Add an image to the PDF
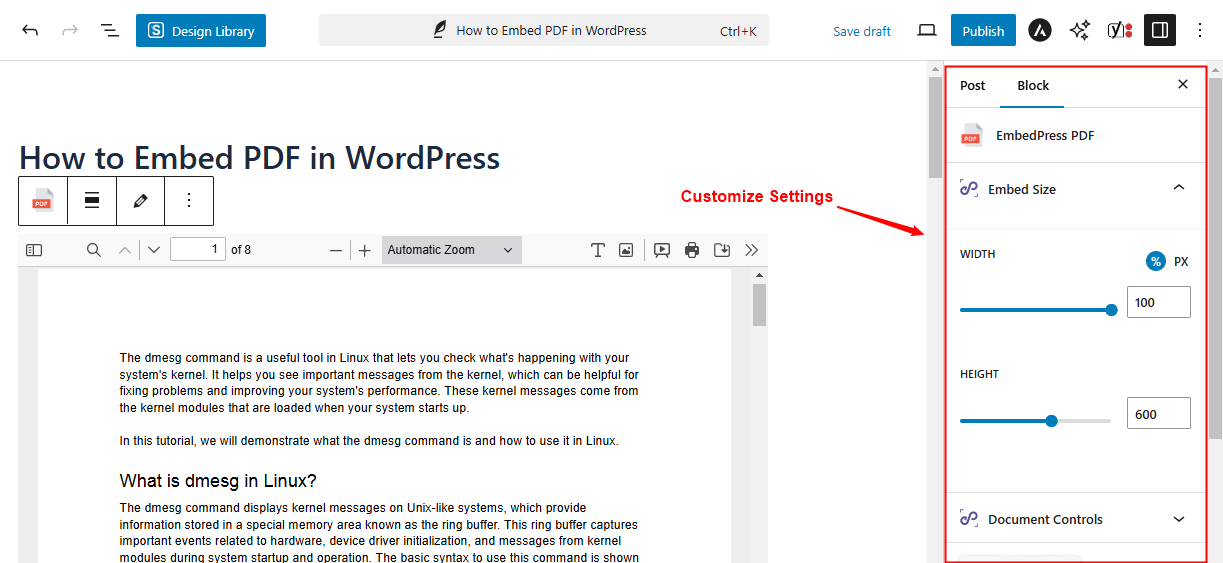Image resolution: width=1223 pixels, height=563 pixels. (x=626, y=250)
